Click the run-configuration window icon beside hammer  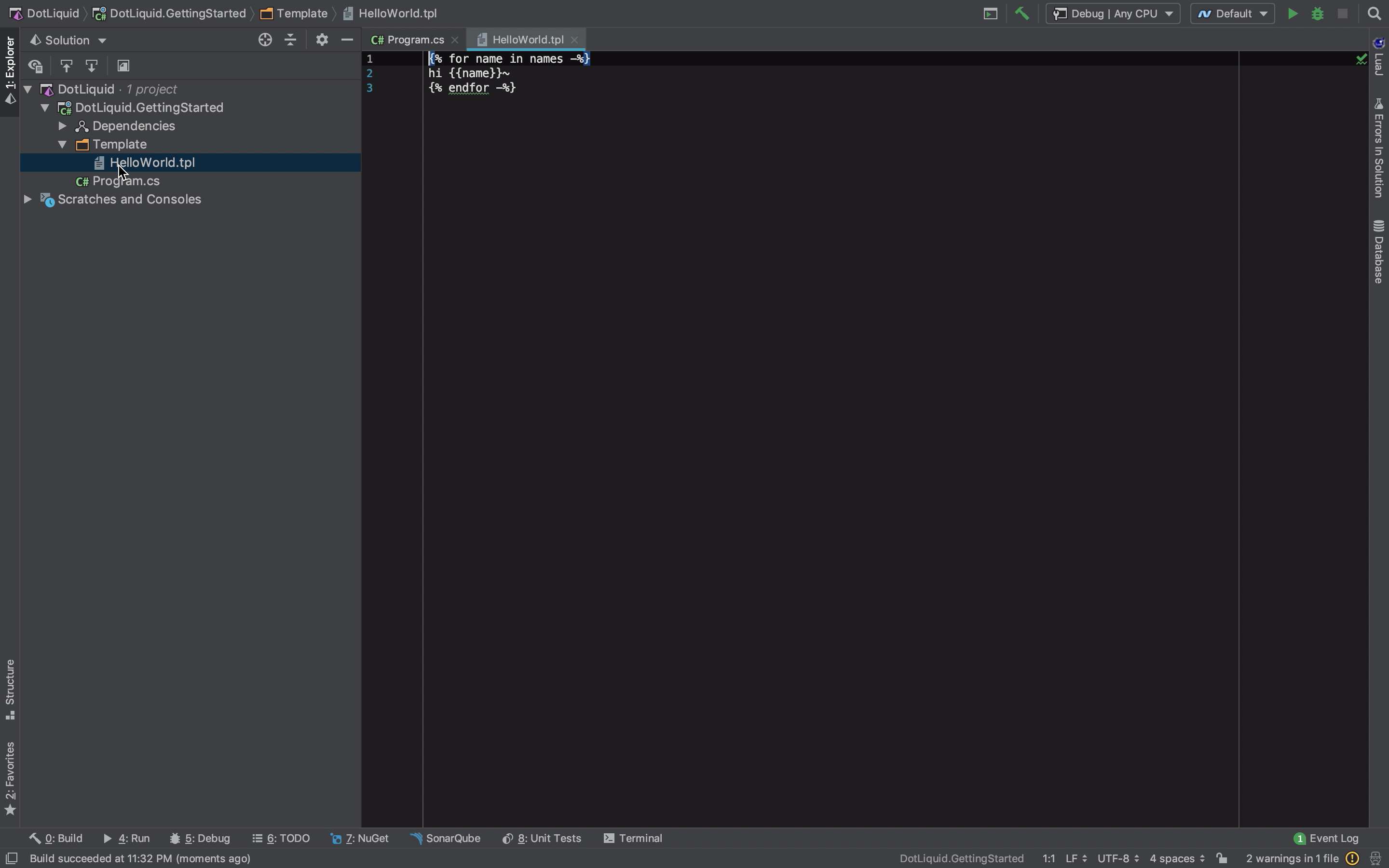point(990,14)
